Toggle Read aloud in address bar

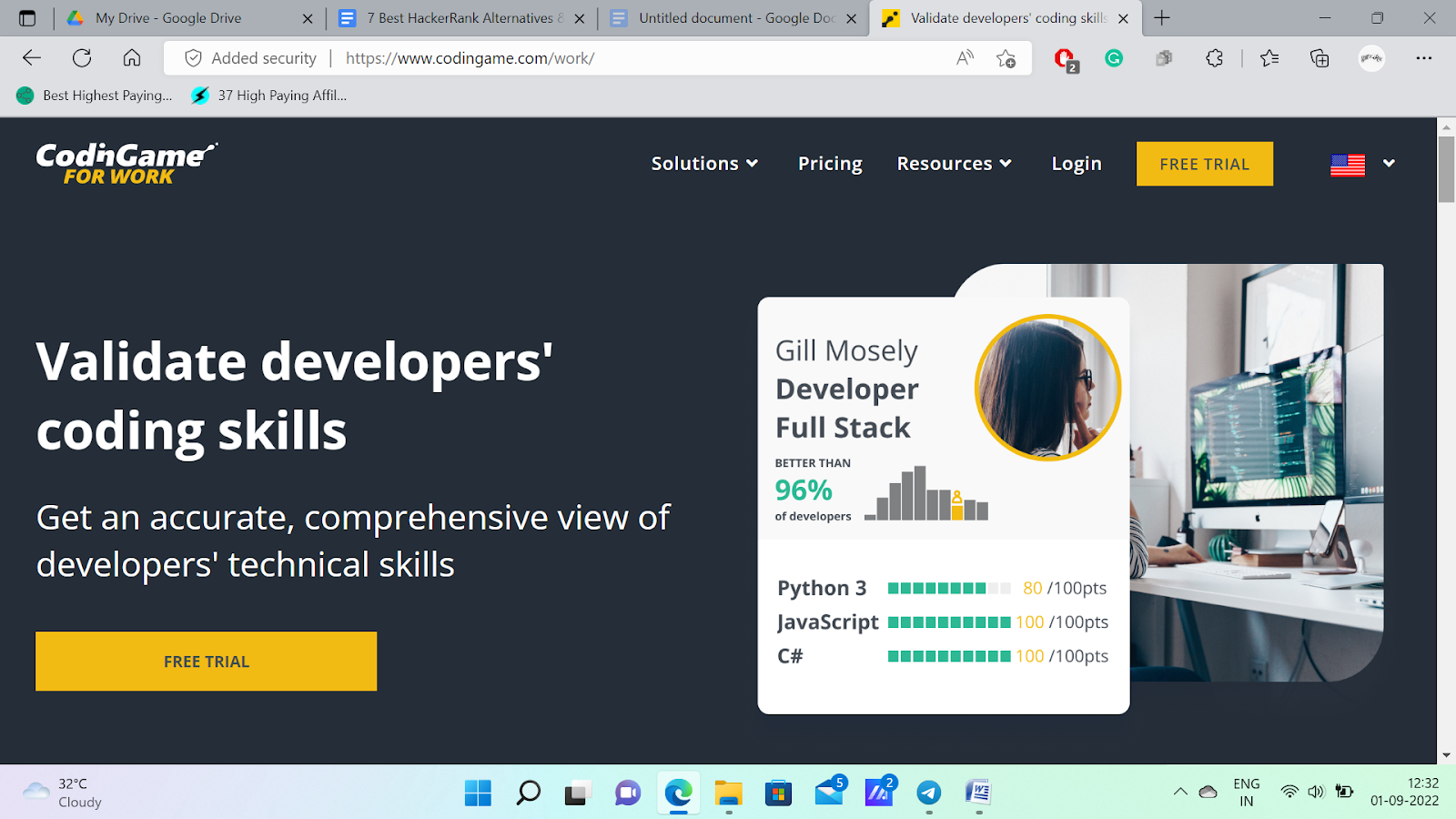pos(965,58)
